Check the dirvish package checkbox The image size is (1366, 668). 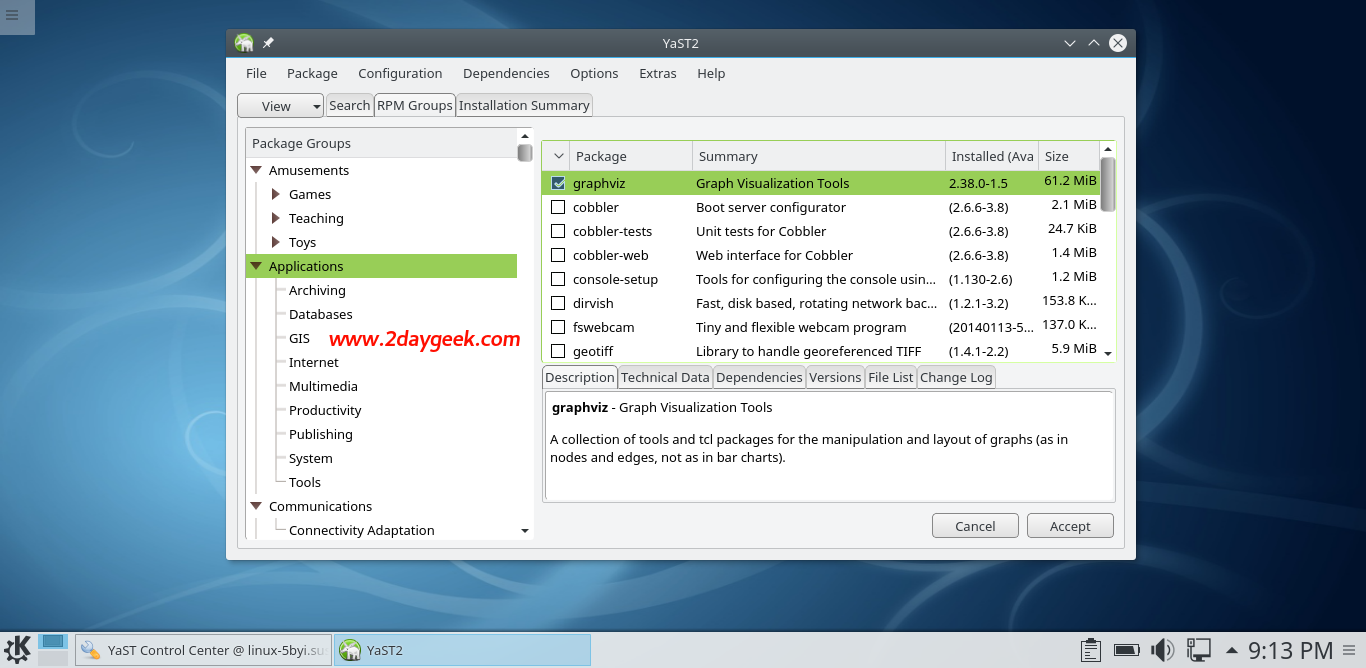558,303
